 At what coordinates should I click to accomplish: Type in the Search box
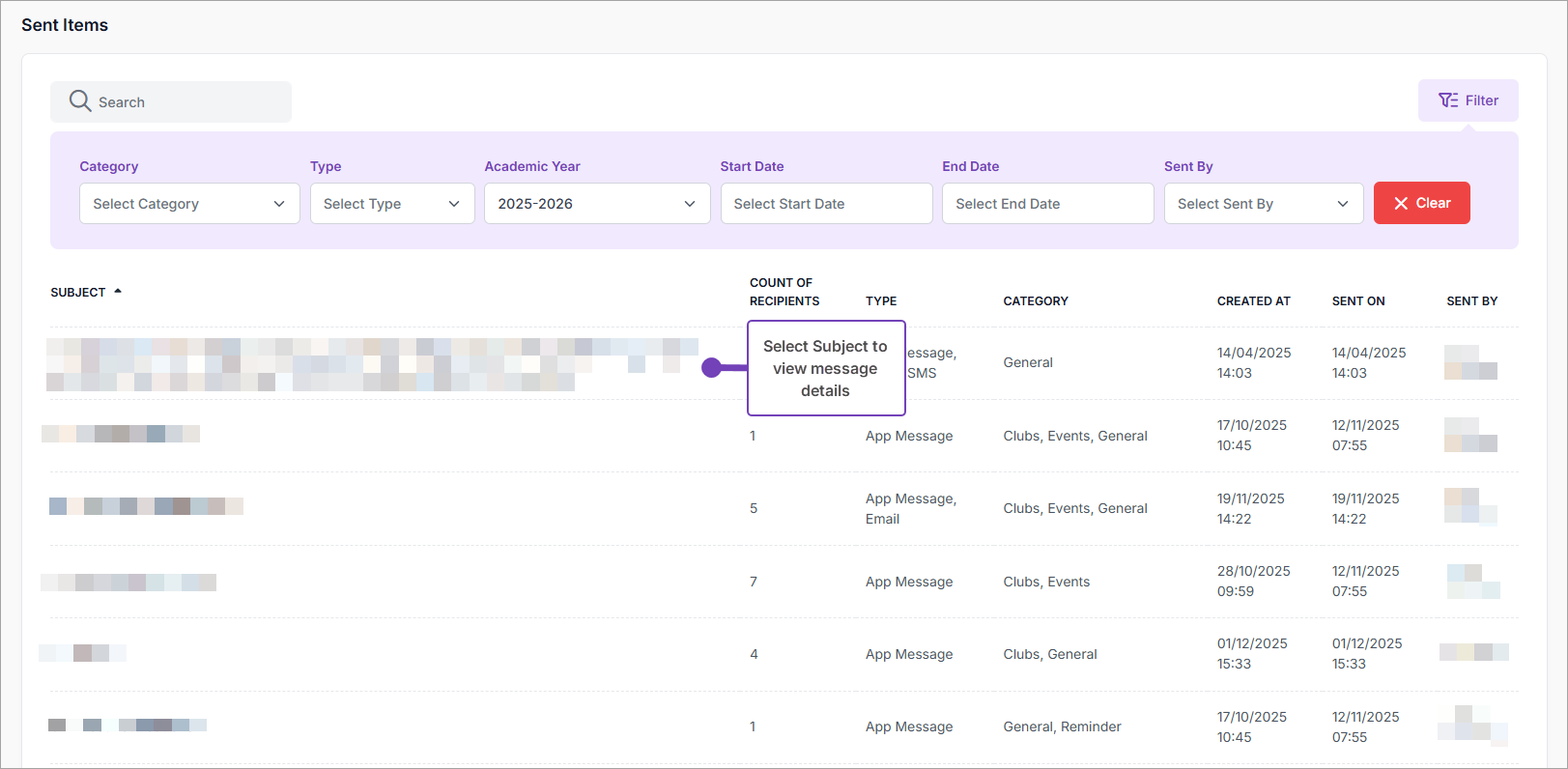[184, 102]
